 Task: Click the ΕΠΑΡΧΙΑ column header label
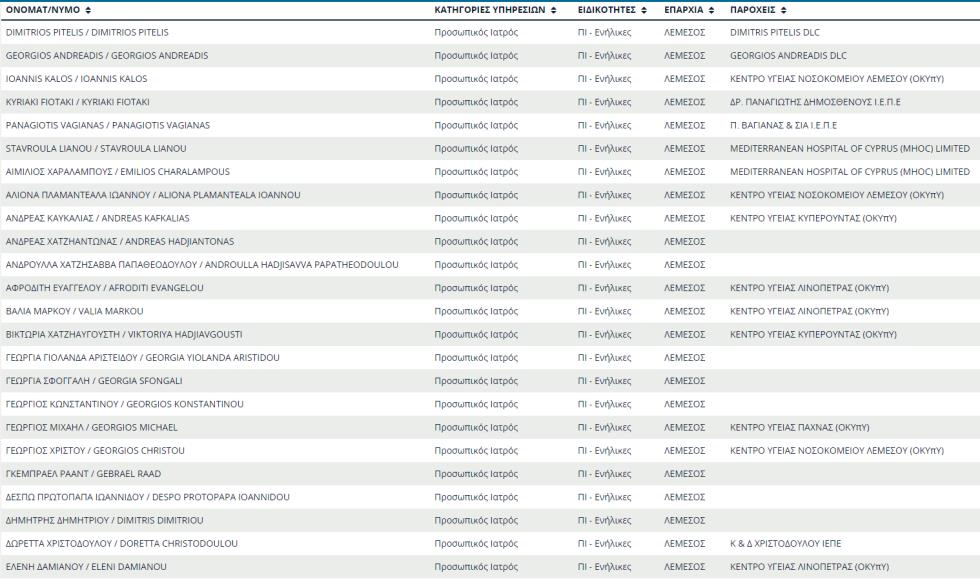pyautogui.click(x=684, y=10)
